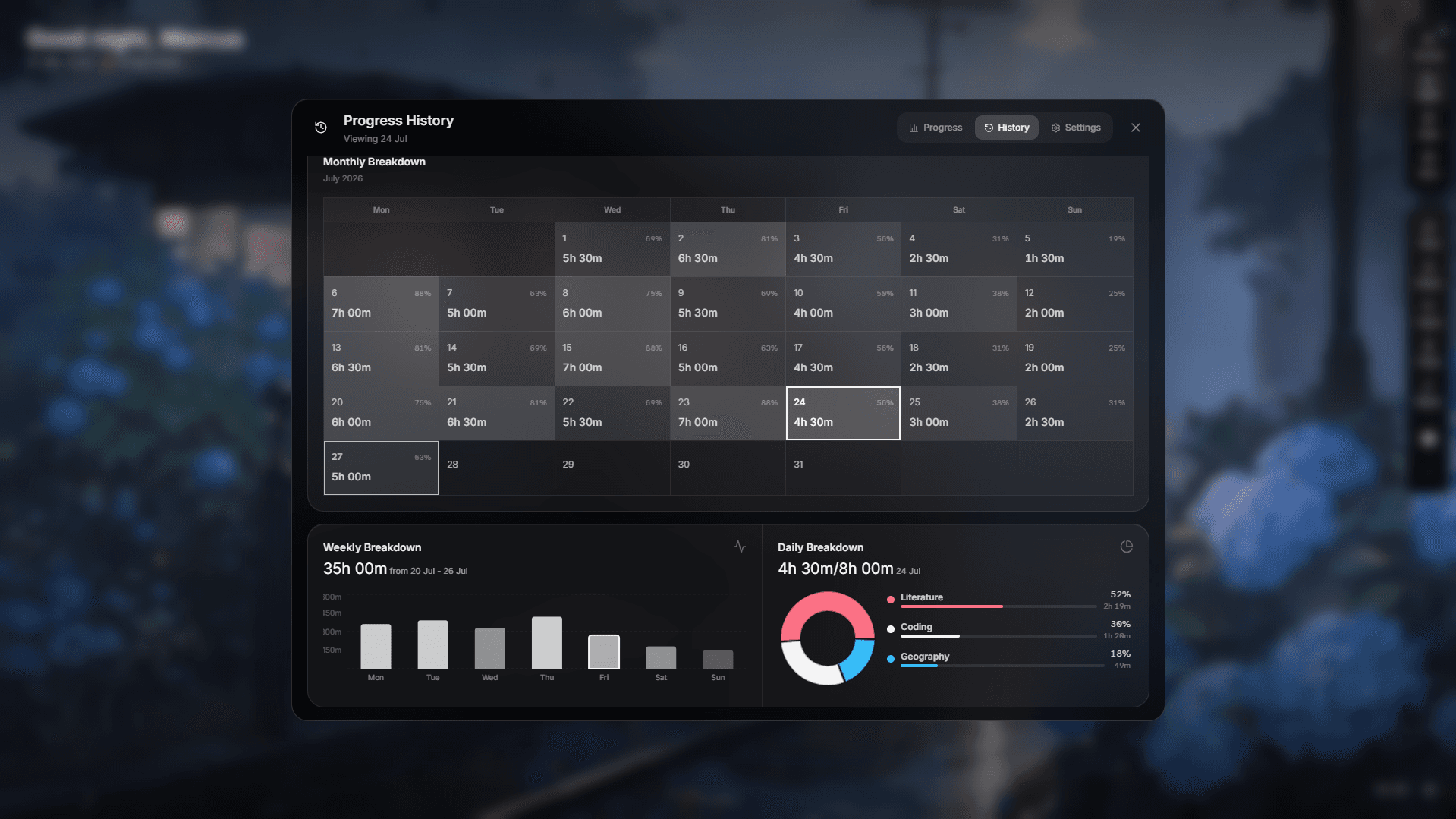
Task: Click the pink Literature legend dot
Action: [x=890, y=600]
